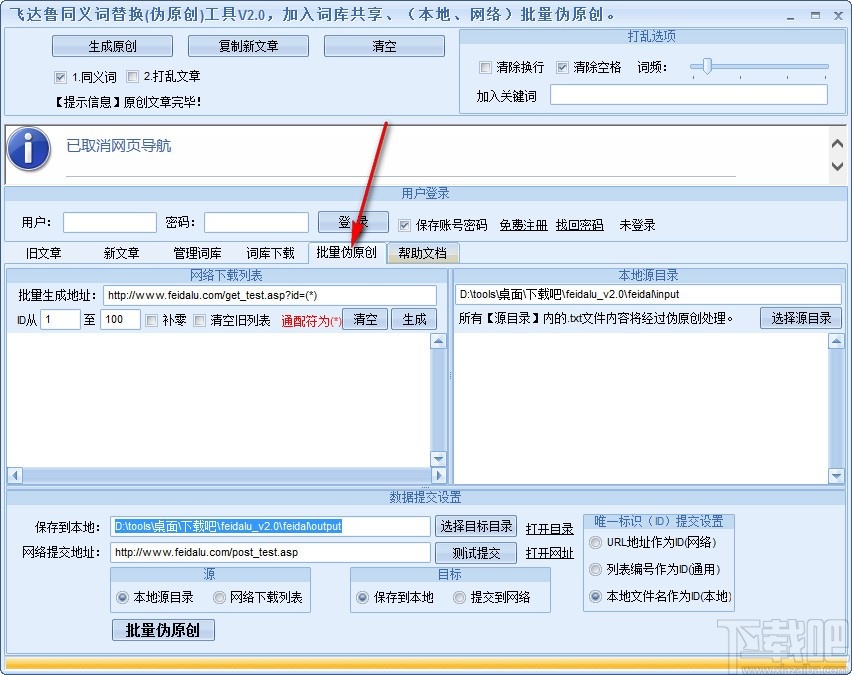Enable the 补零 checkbox

point(152,320)
